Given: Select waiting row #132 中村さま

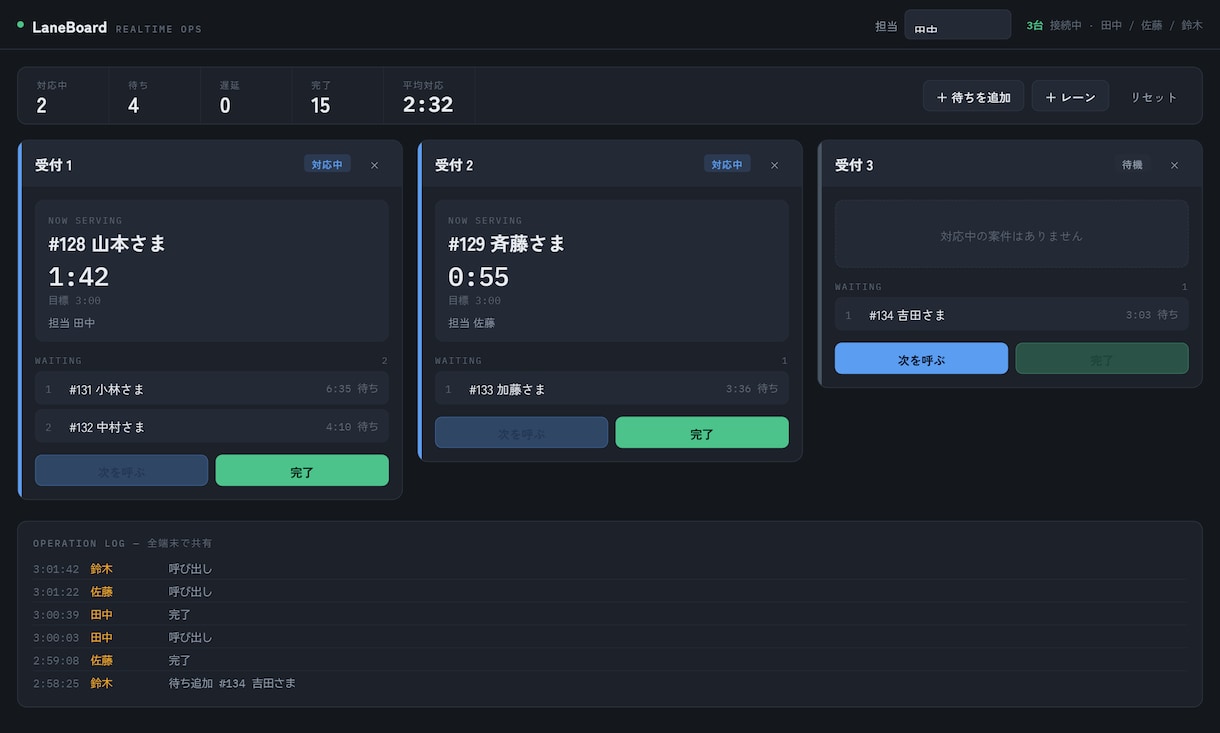Looking at the screenshot, I should (x=212, y=427).
